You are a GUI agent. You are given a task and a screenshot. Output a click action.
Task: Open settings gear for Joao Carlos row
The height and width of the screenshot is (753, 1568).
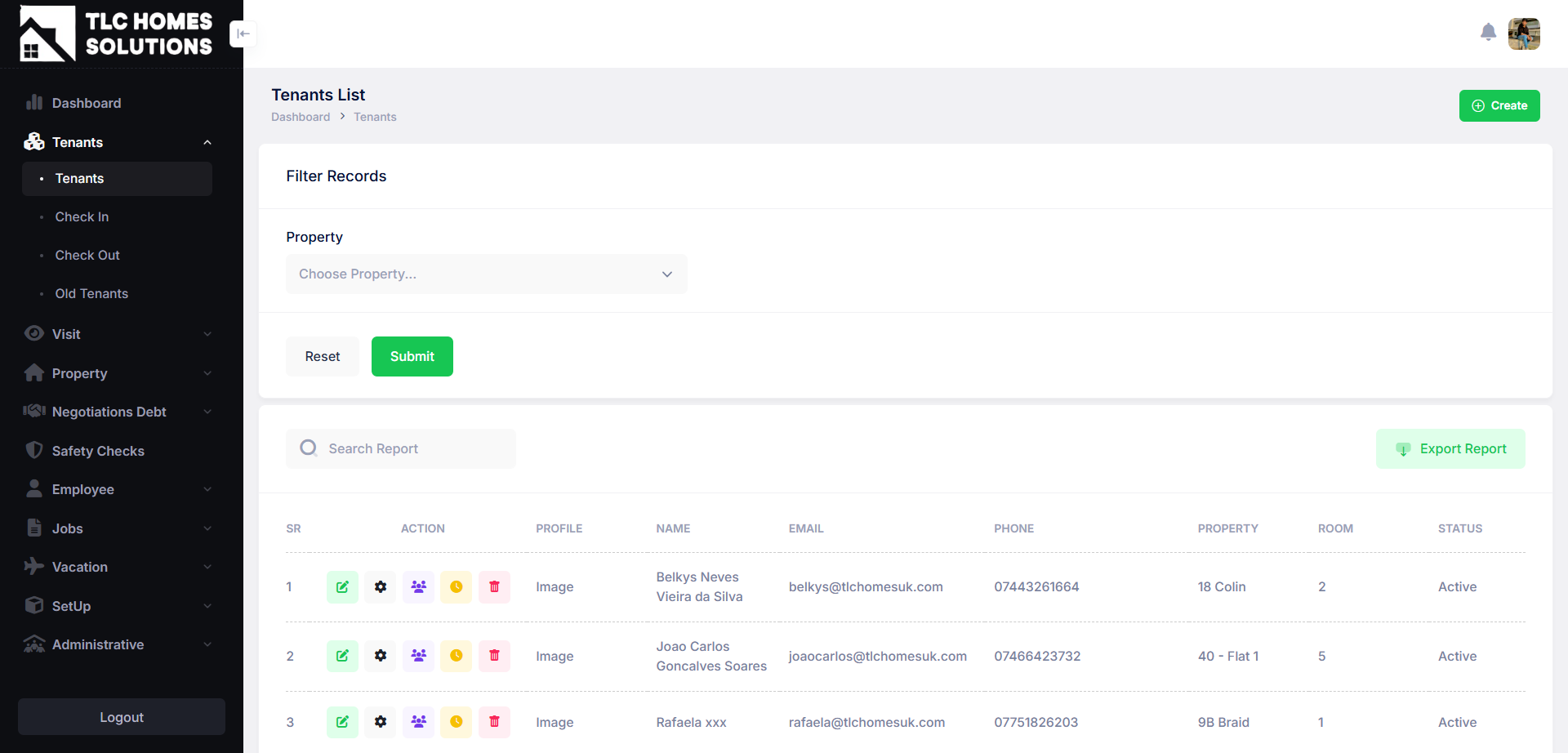pyautogui.click(x=381, y=656)
